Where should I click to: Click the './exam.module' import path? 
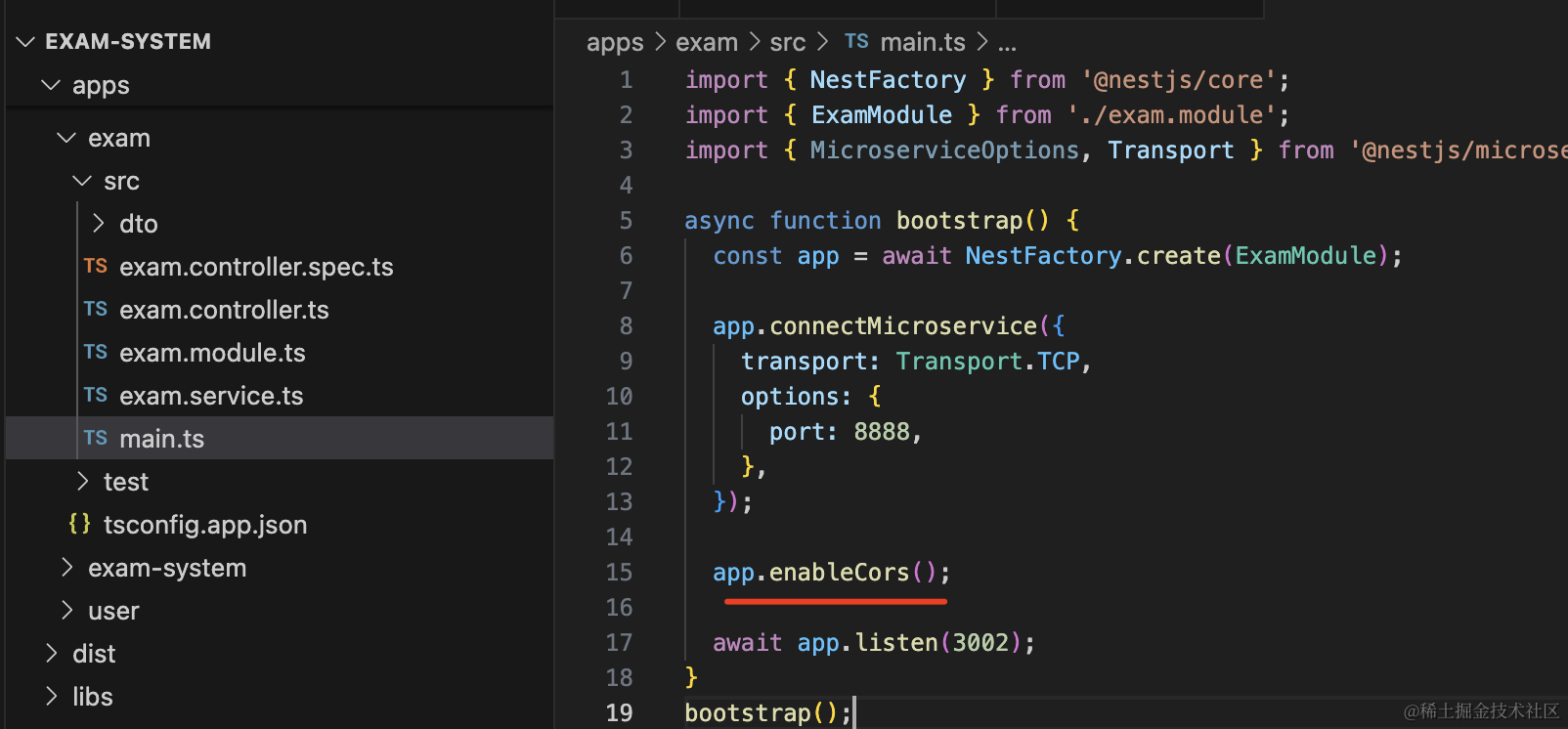click(1172, 115)
